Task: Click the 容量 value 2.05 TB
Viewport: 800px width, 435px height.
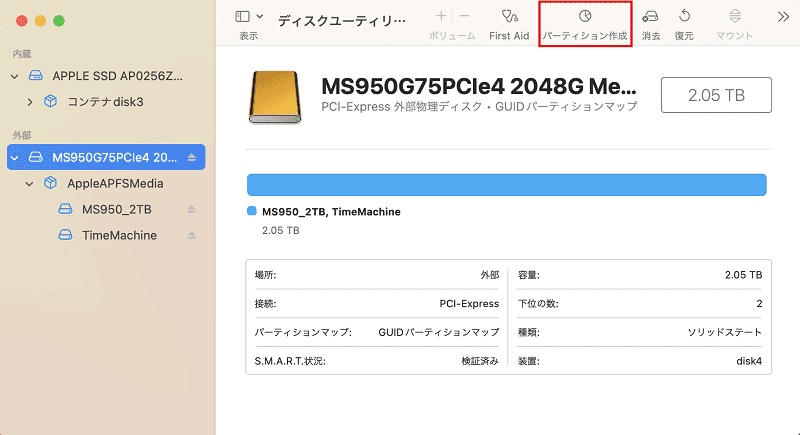Action: pyautogui.click(x=743, y=275)
